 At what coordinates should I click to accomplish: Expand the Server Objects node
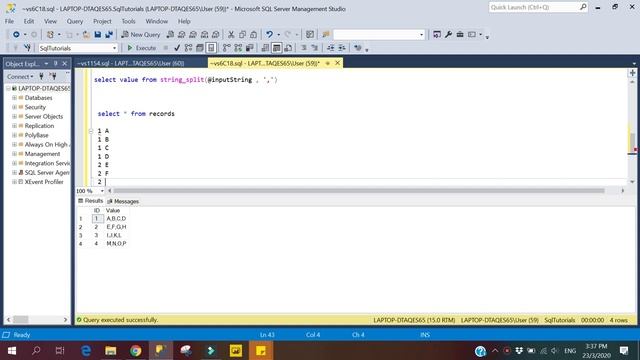pos(14,117)
